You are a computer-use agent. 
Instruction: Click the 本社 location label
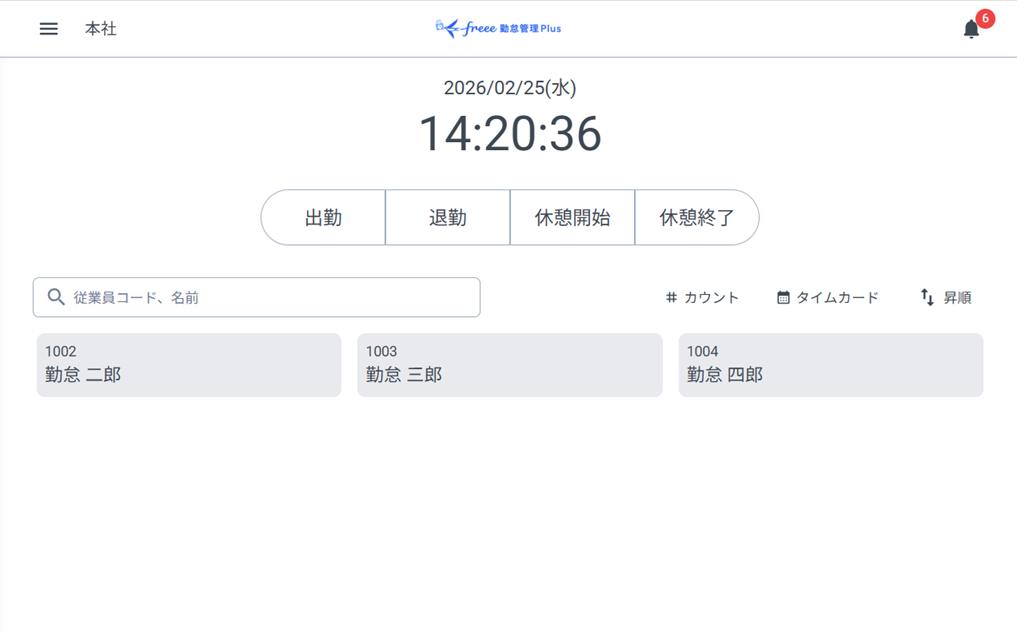point(101,29)
